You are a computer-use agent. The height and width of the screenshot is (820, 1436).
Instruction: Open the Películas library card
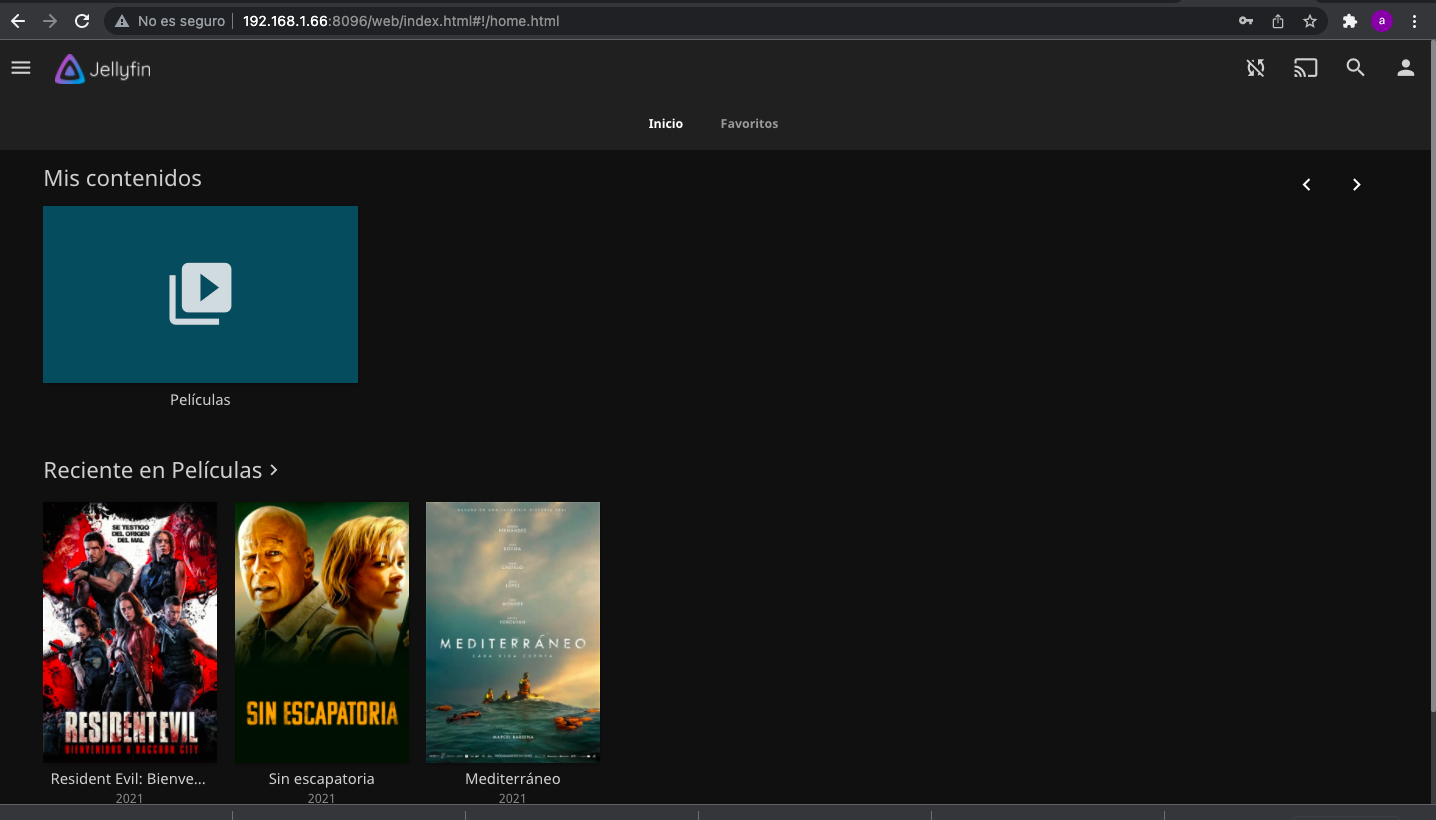(x=200, y=294)
